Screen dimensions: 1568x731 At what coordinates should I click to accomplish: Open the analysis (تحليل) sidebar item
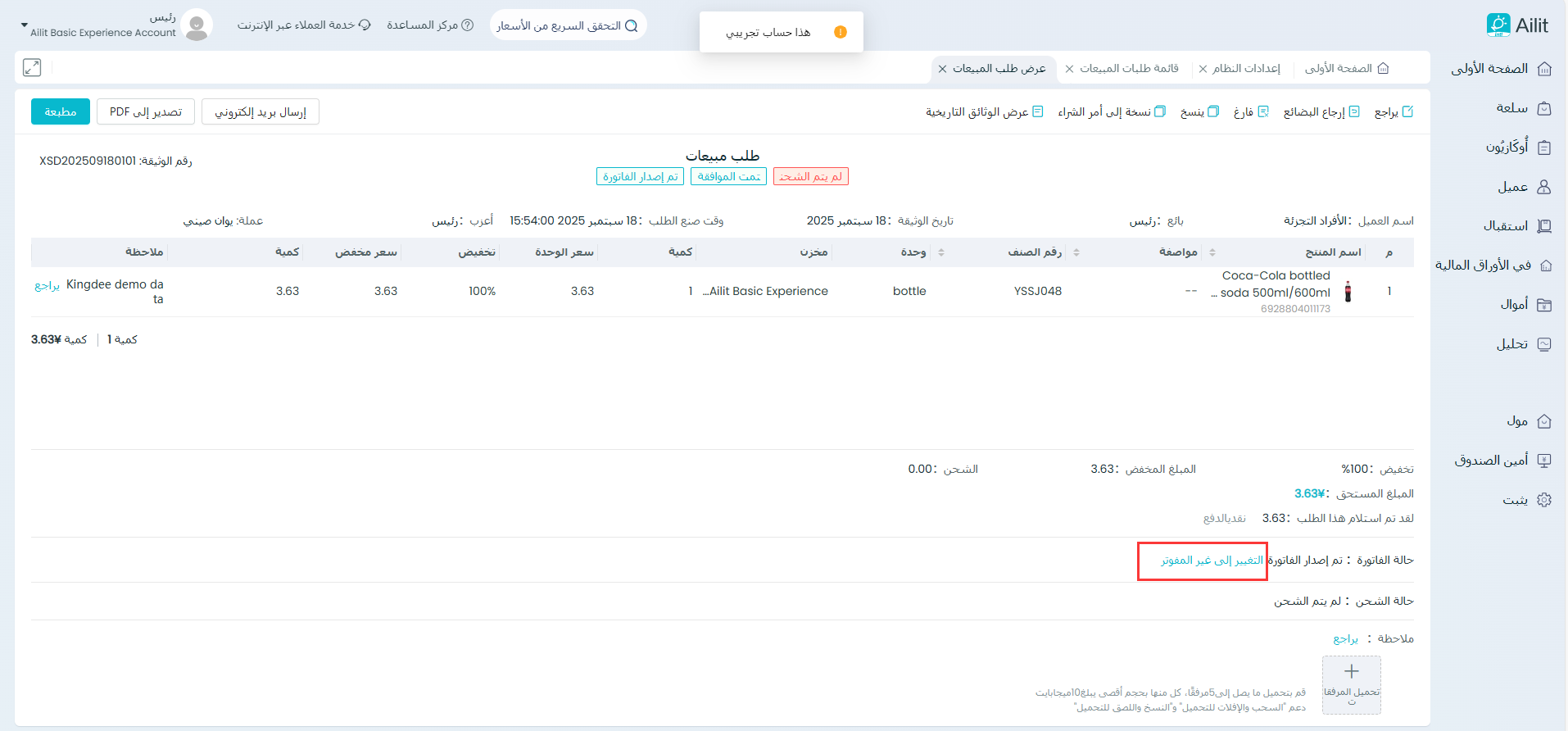(x=1543, y=344)
